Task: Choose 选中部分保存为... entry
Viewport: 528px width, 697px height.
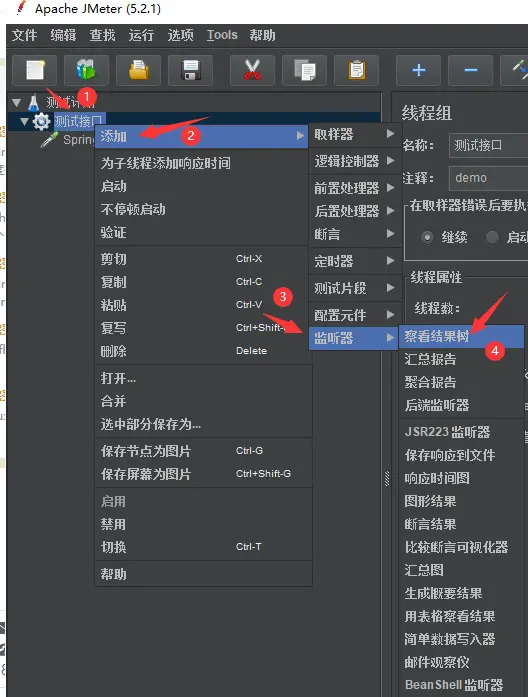Action: [204, 425]
